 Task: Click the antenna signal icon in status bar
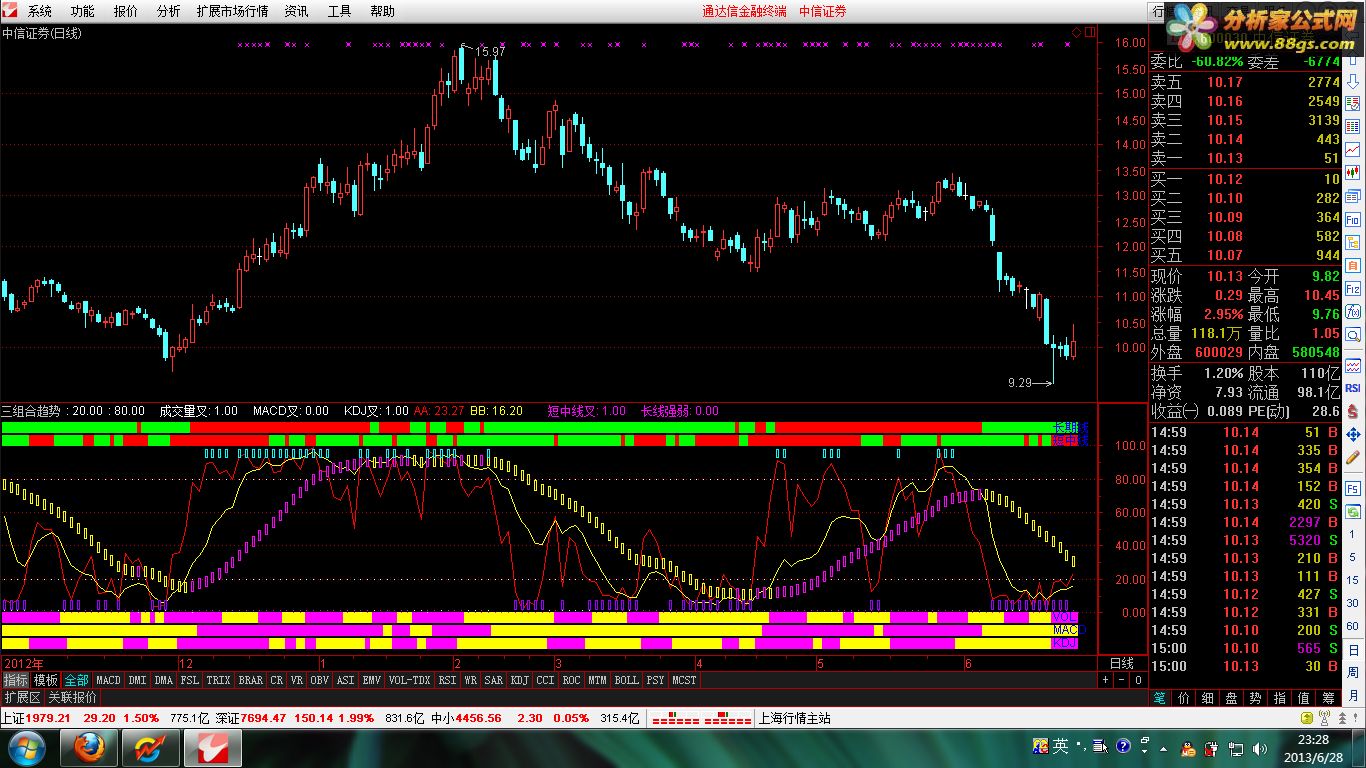[1324, 718]
